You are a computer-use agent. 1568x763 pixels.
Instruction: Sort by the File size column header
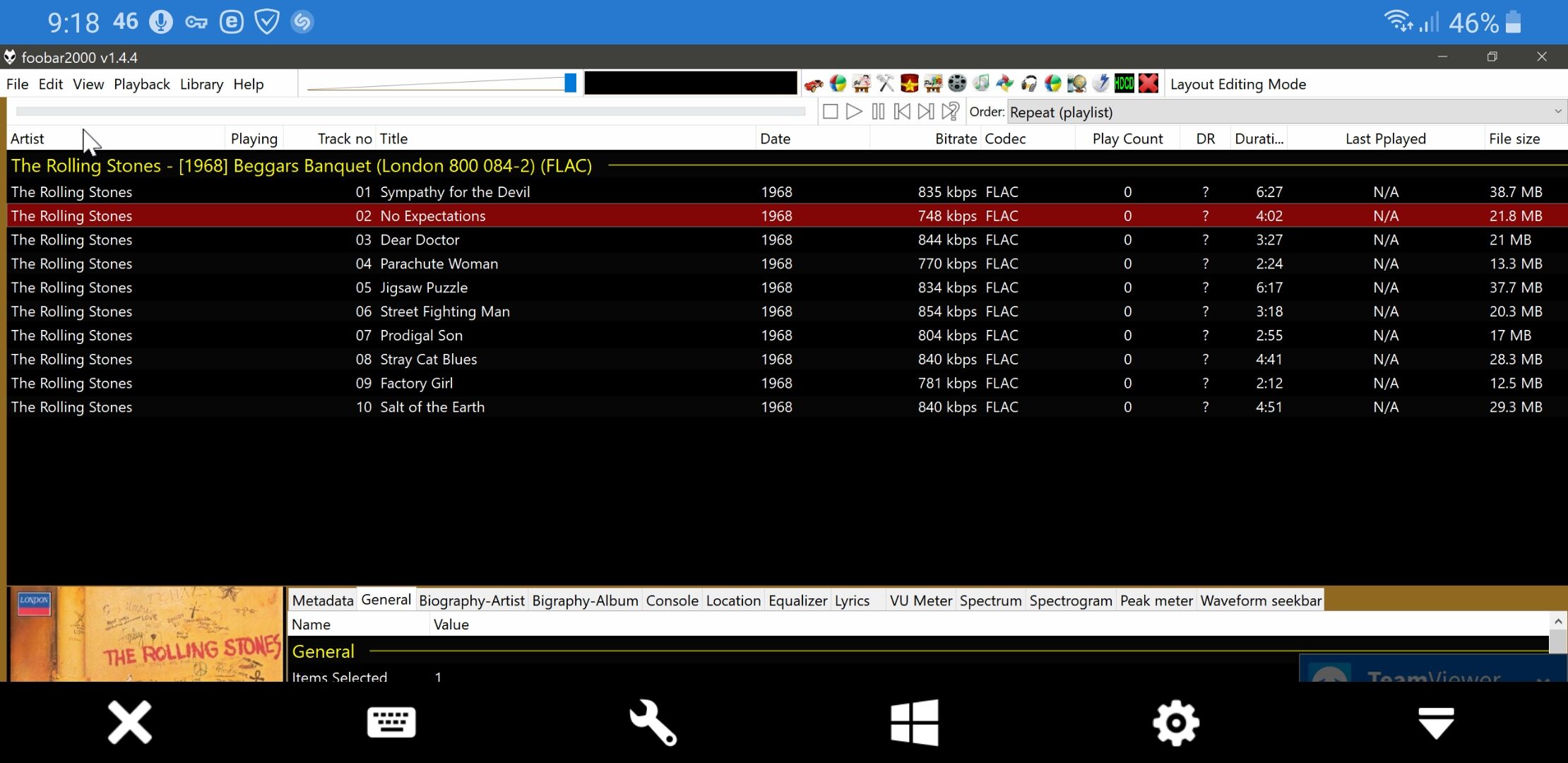[1526, 138]
